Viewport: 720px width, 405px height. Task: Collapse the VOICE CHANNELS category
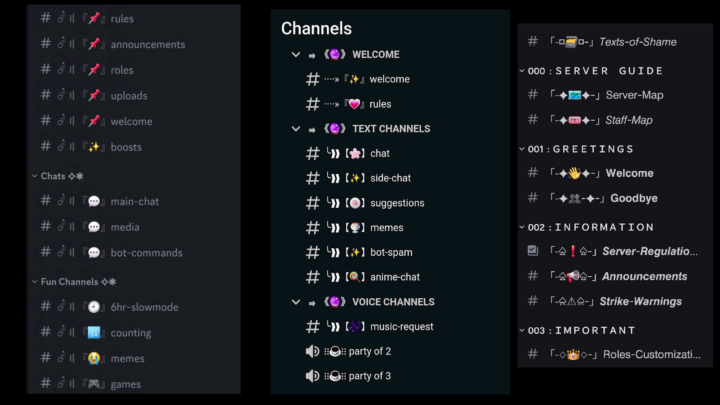tap(295, 302)
